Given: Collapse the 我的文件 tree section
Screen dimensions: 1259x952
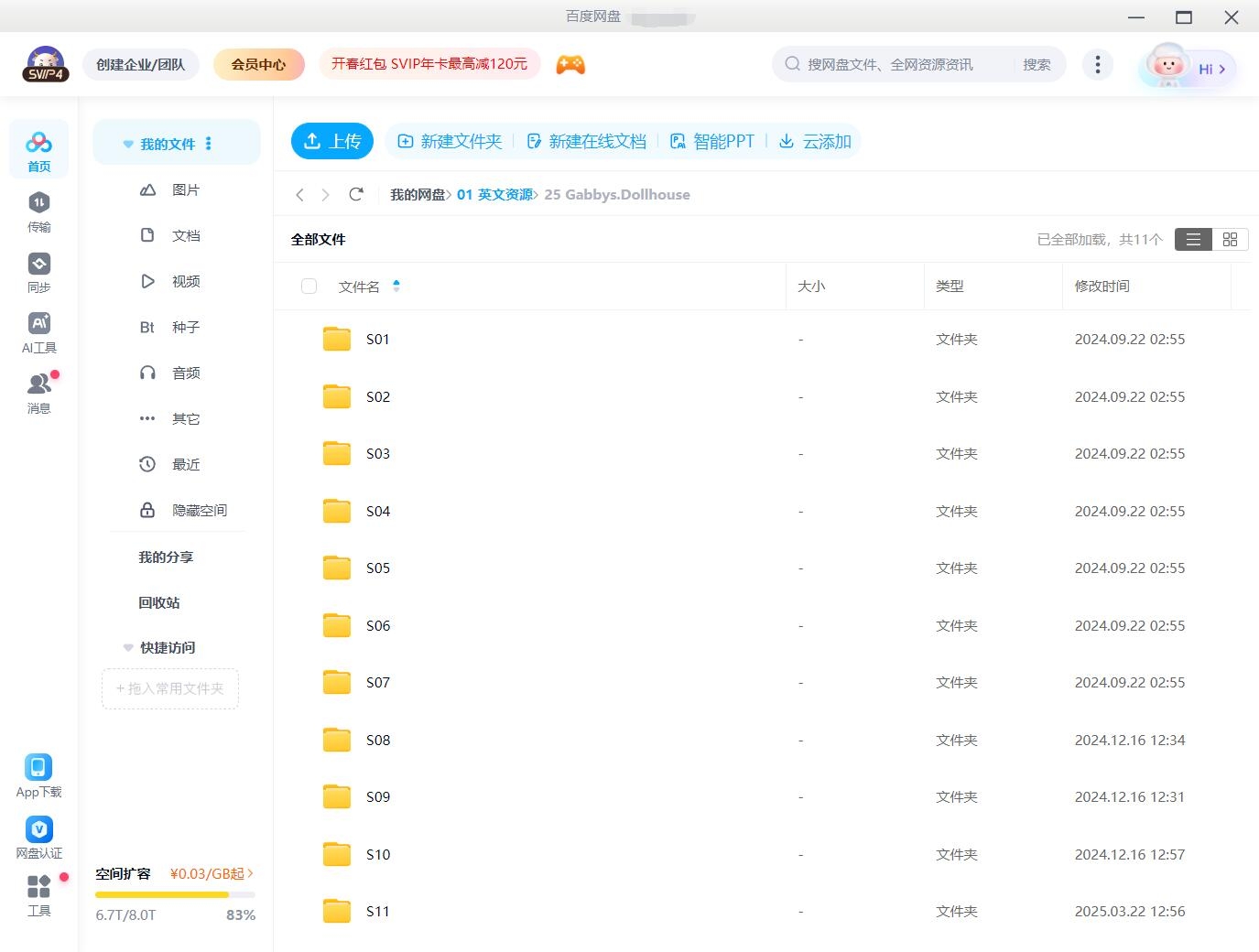Looking at the screenshot, I should coord(128,145).
